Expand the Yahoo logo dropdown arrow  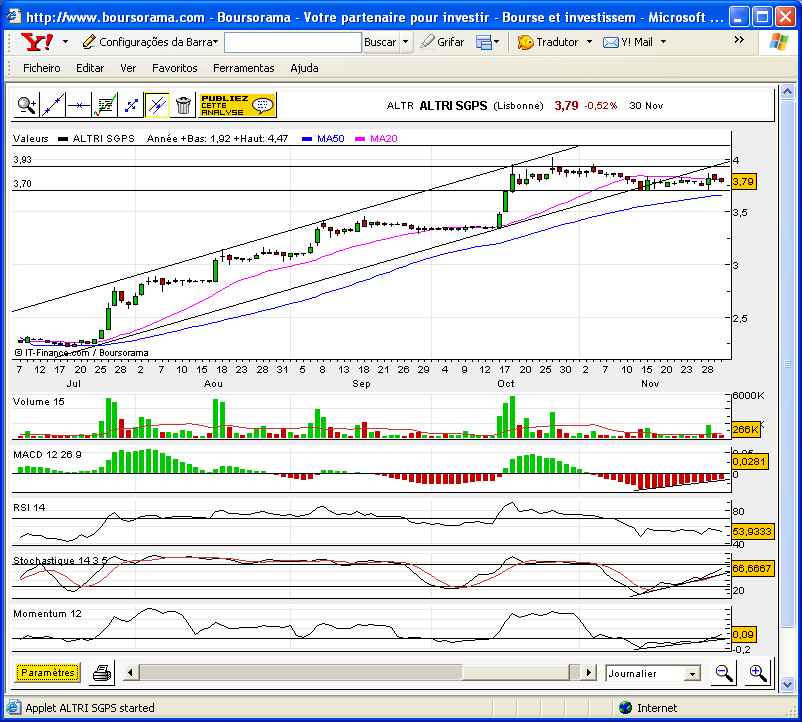tap(65, 42)
